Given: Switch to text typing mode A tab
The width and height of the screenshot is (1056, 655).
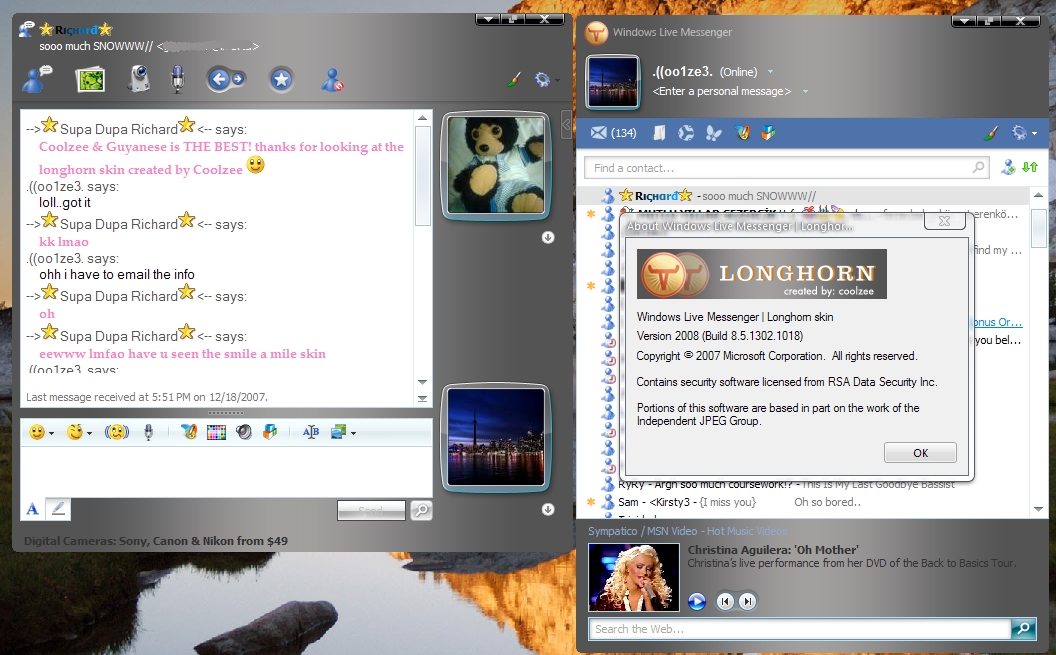Looking at the screenshot, I should point(32,510).
